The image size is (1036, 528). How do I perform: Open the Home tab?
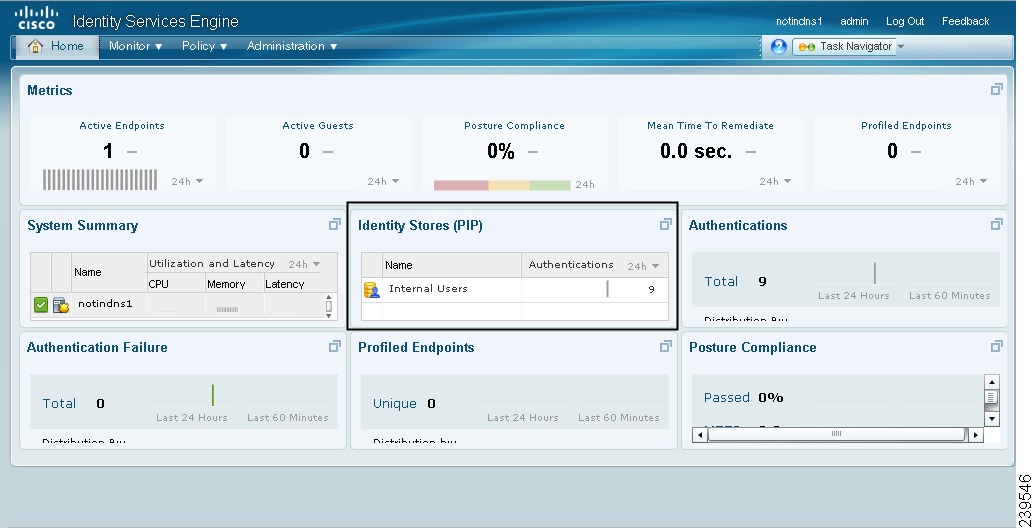(56, 46)
